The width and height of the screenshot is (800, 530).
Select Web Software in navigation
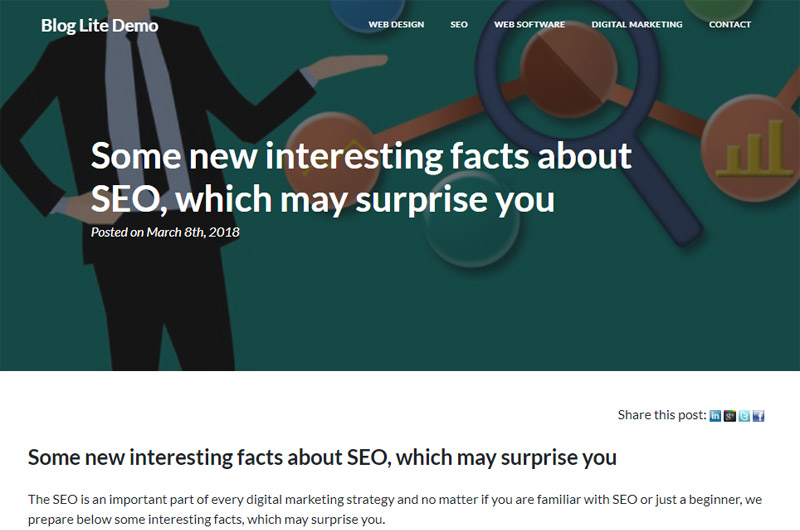[x=529, y=25]
